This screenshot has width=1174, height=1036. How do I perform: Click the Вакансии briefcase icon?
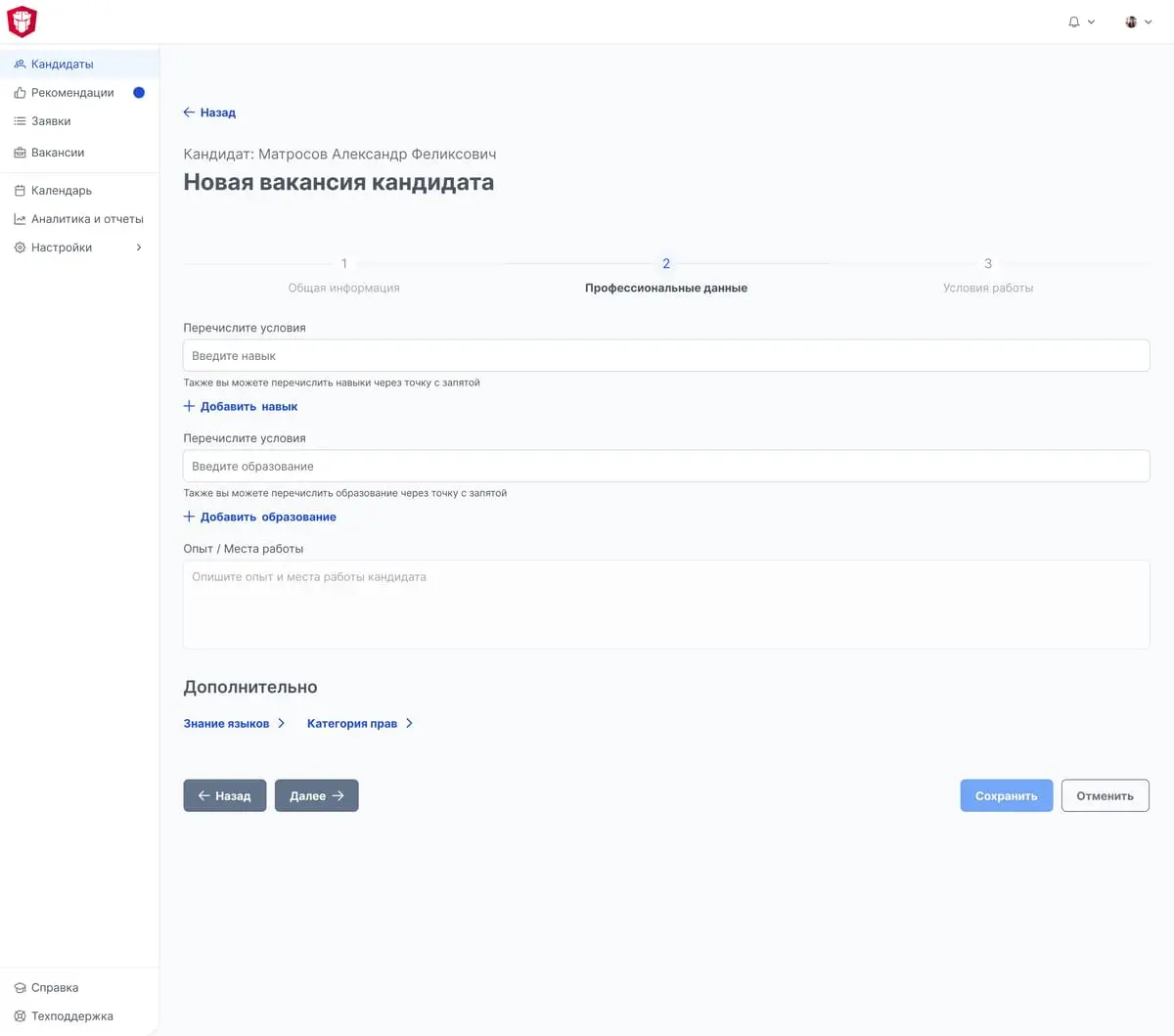tap(20, 153)
